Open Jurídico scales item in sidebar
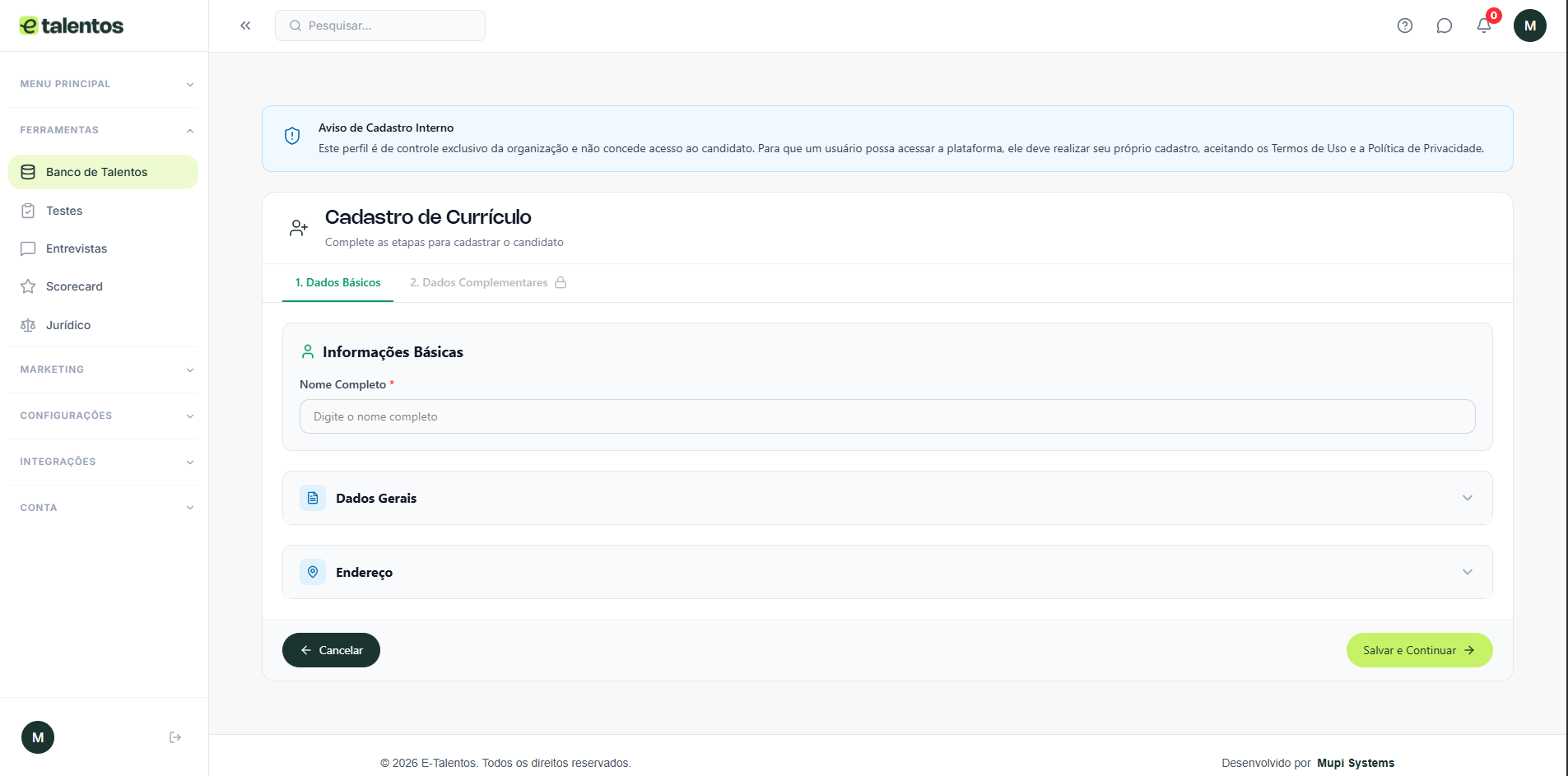Viewport: 1568px width, 776px height. pos(68,325)
